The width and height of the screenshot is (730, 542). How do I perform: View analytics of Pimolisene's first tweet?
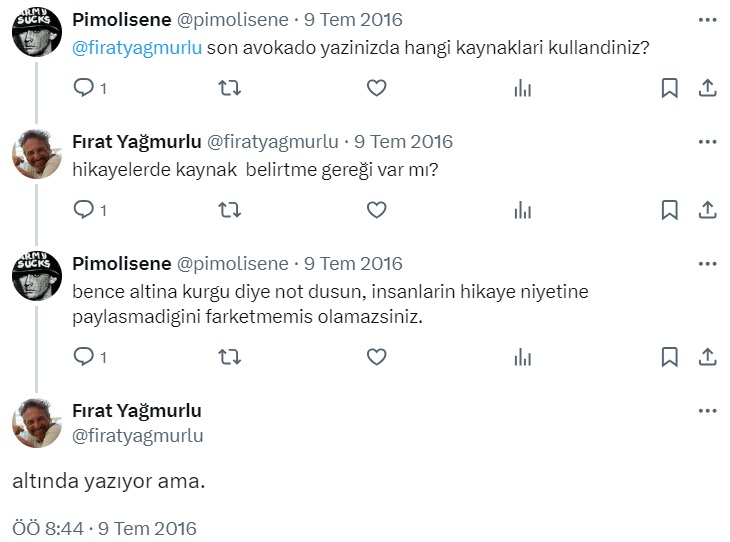(522, 88)
